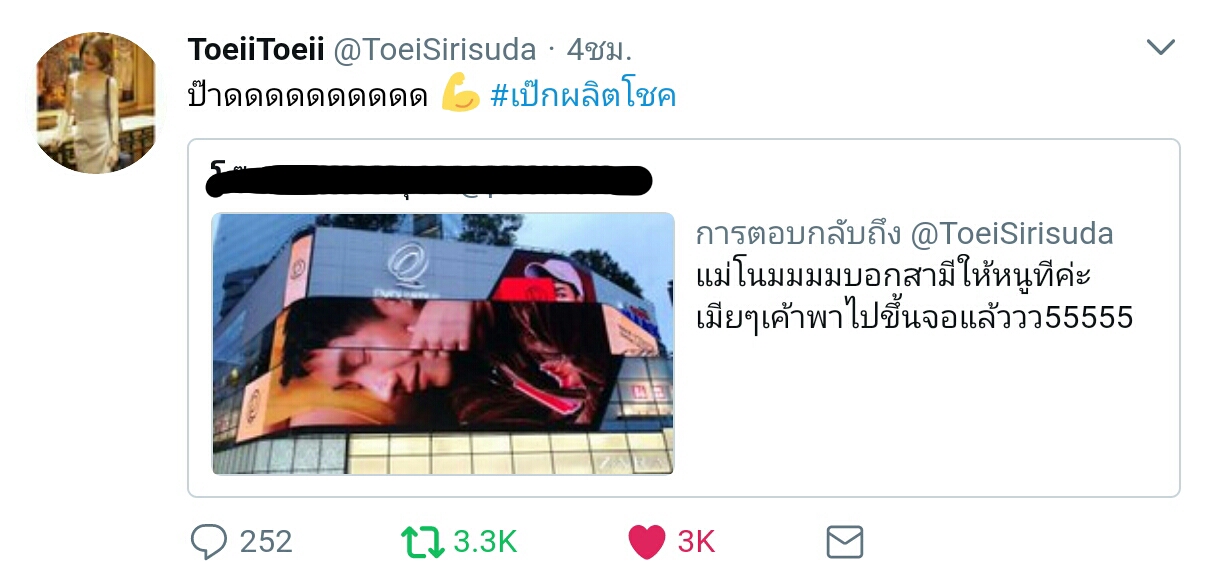Open the @ToeiSirisuda handle next to name

coord(433,48)
